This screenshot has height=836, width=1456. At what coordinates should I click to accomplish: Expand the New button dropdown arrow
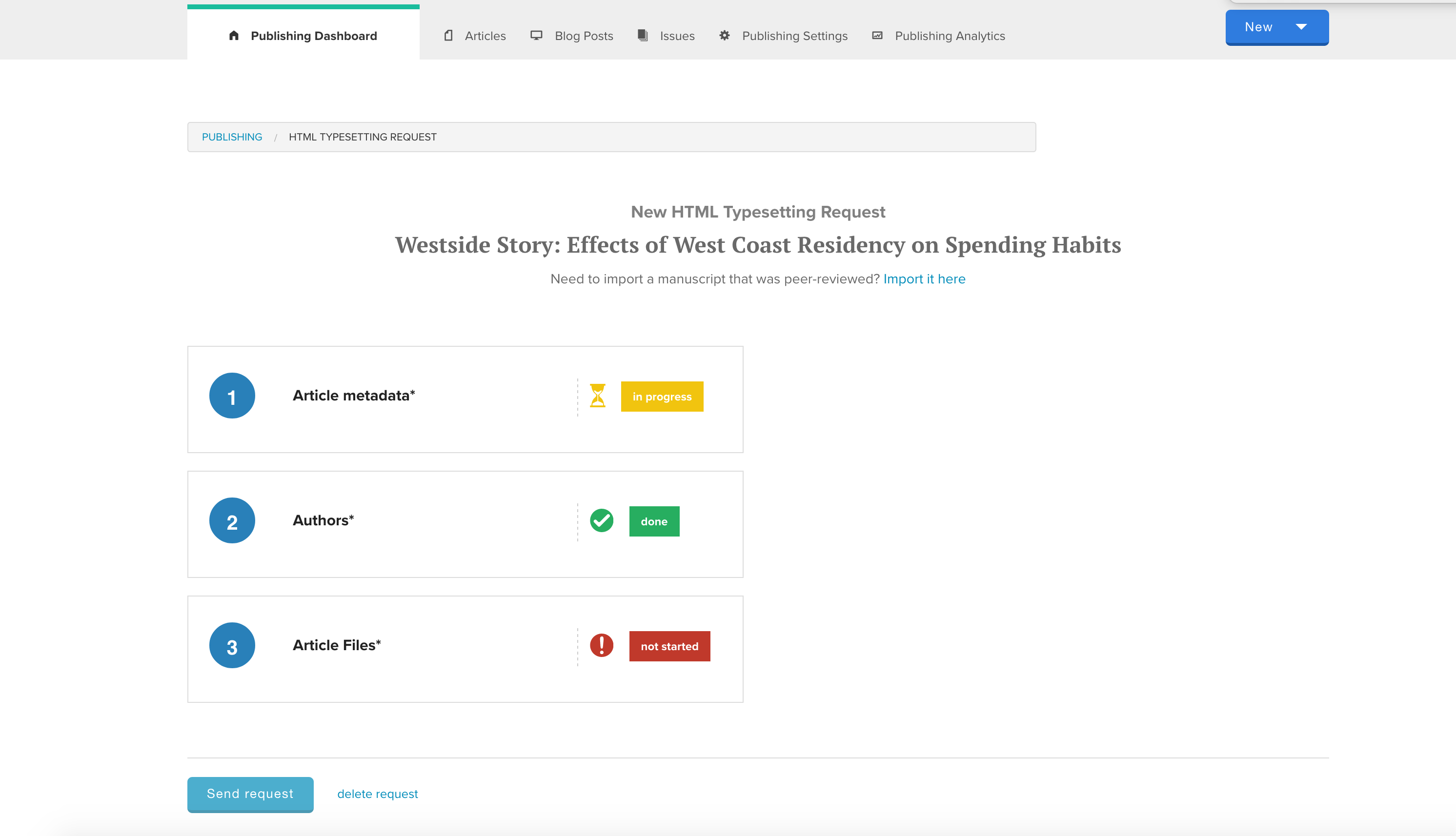coord(1301,27)
